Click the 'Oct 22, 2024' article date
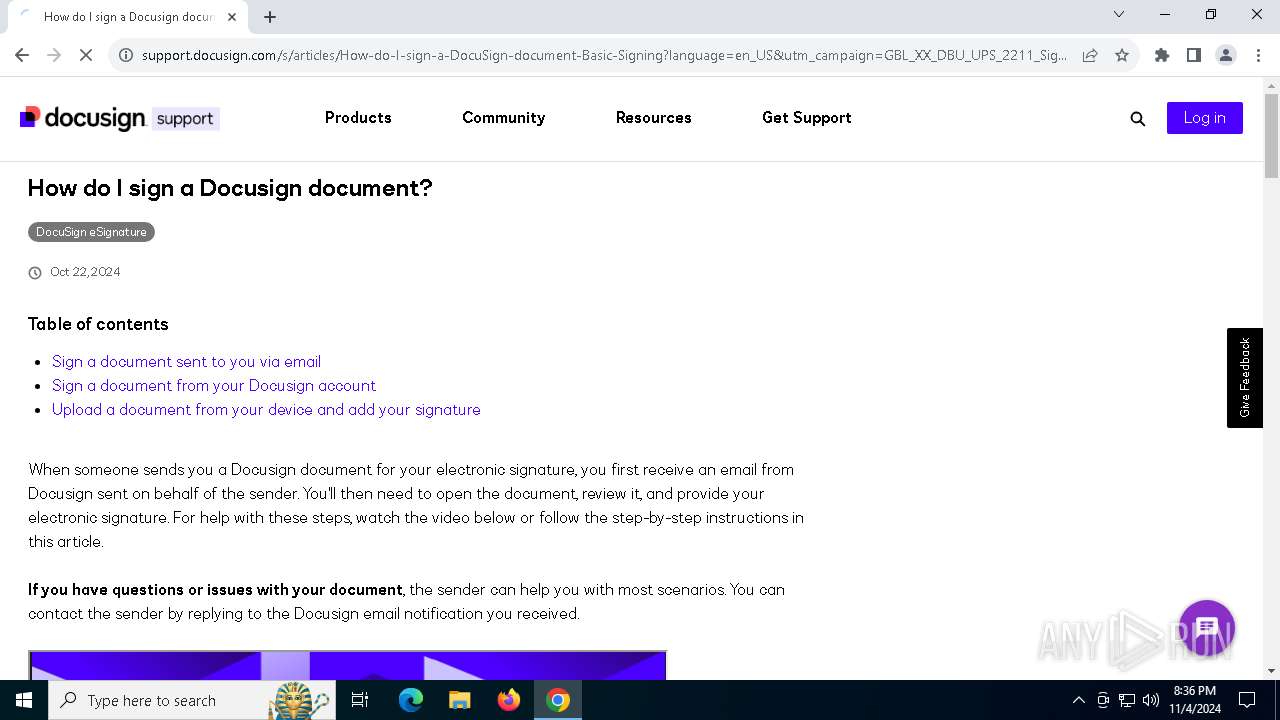This screenshot has height=720, width=1280. (85, 272)
